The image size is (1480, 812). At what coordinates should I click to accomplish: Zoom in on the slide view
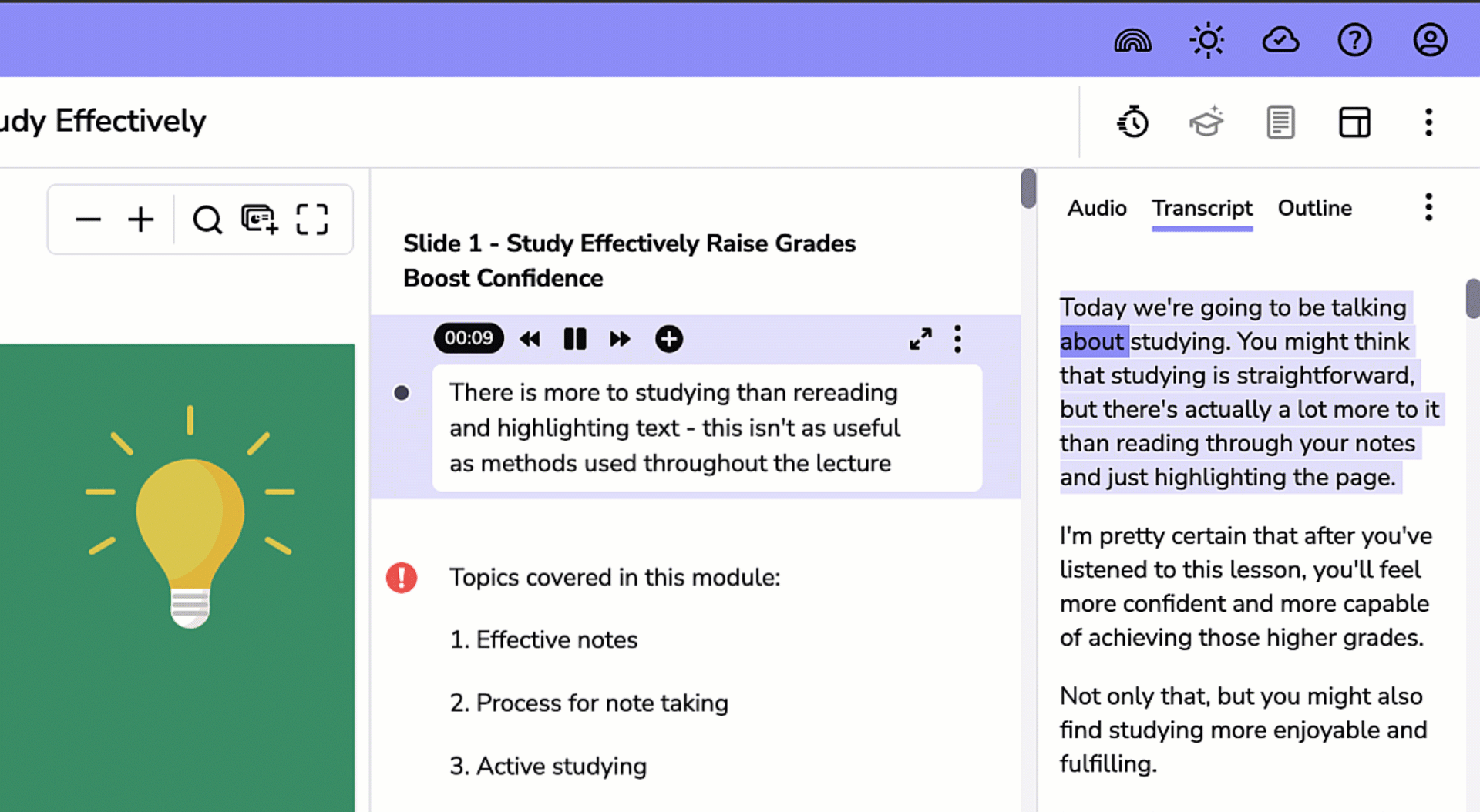coord(140,220)
